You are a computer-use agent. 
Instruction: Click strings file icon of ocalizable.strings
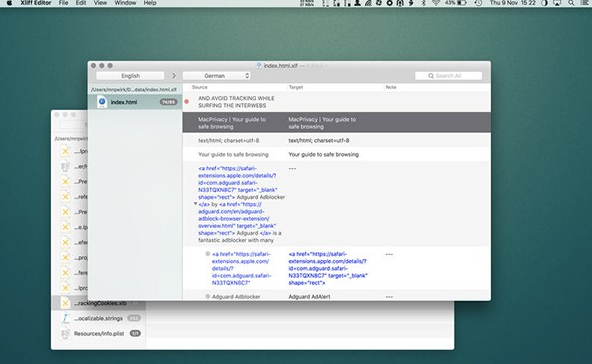tap(65, 318)
